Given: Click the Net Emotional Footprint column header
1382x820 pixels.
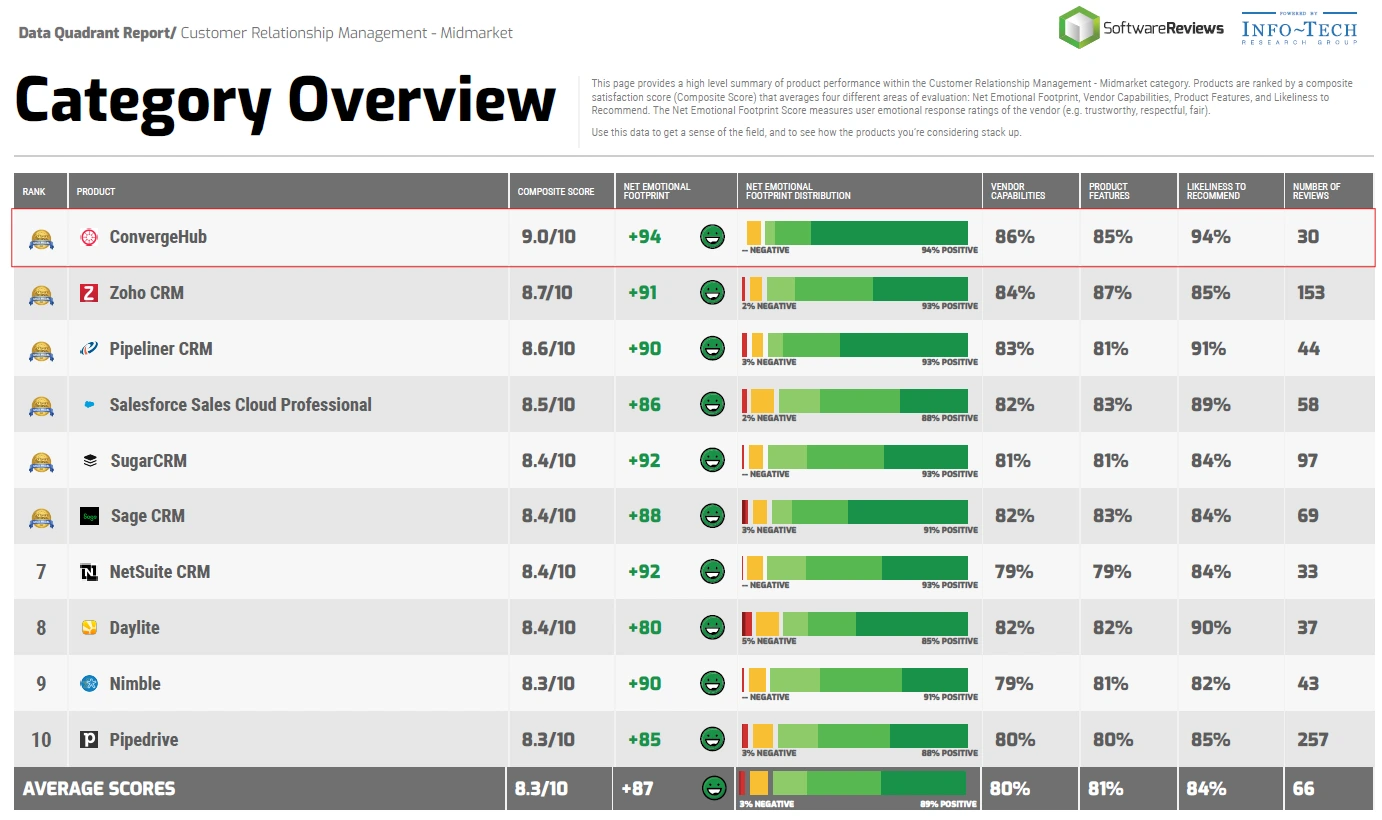Looking at the screenshot, I should (676, 190).
